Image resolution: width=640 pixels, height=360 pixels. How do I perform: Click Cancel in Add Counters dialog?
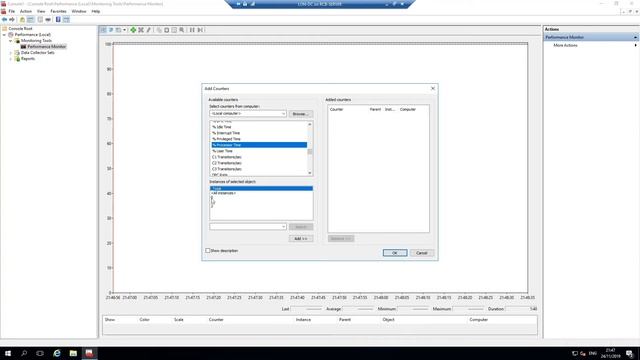tap(421, 253)
